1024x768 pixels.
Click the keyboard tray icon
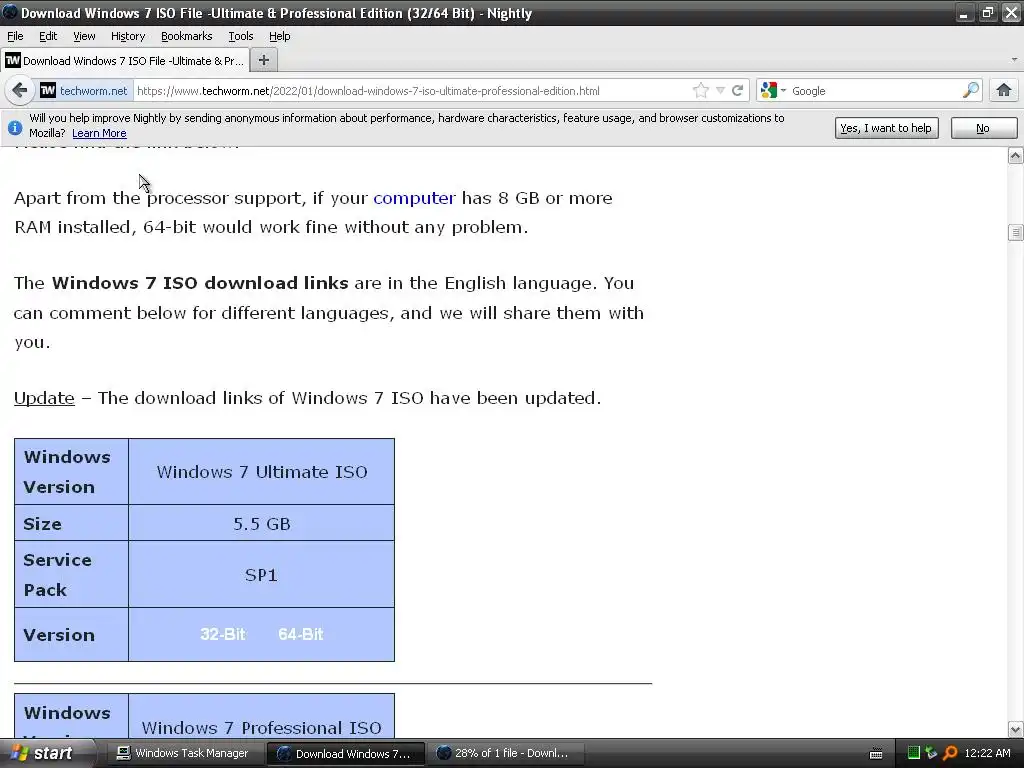[876, 754]
